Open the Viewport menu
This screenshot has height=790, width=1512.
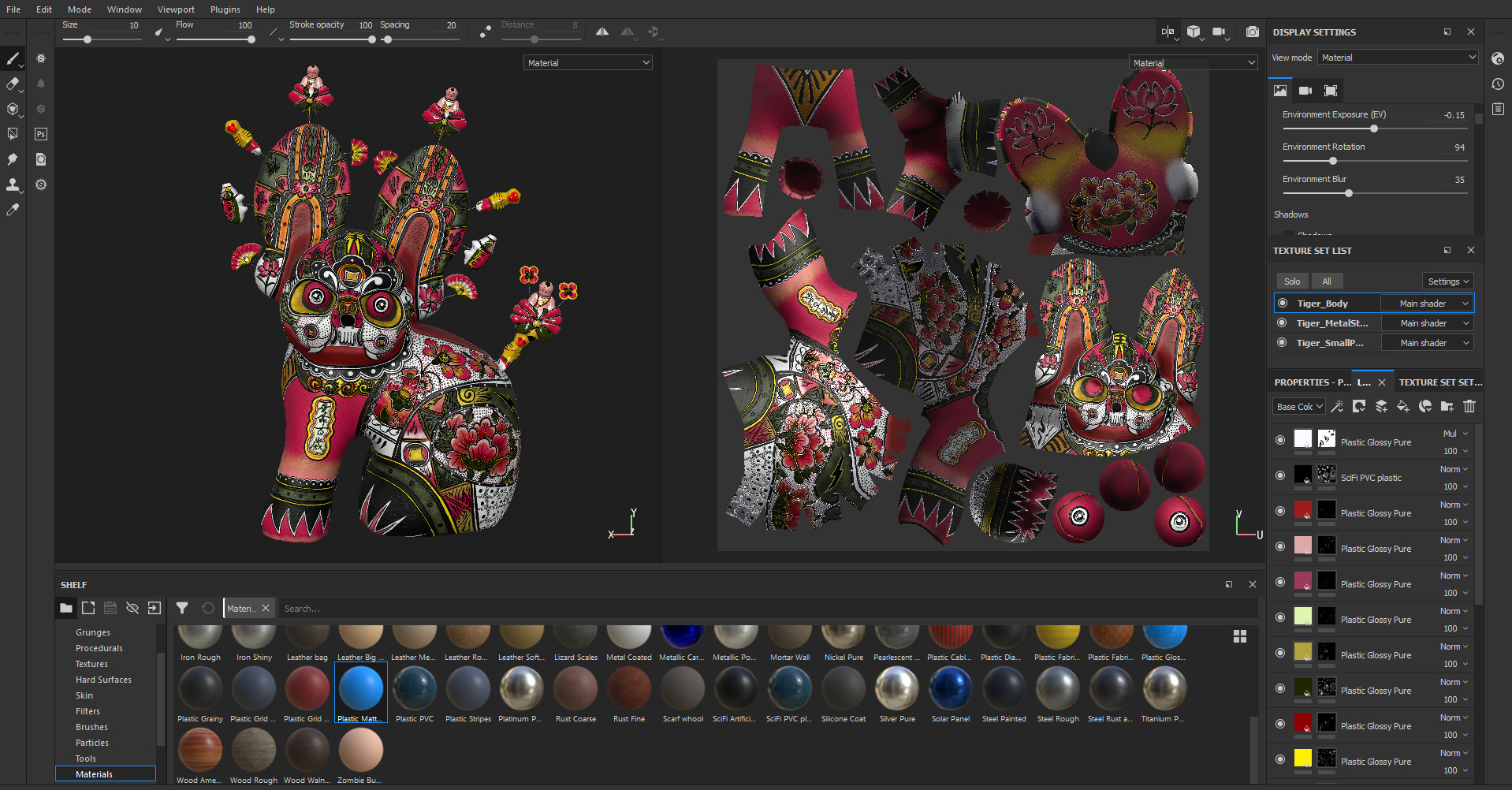pos(176,9)
